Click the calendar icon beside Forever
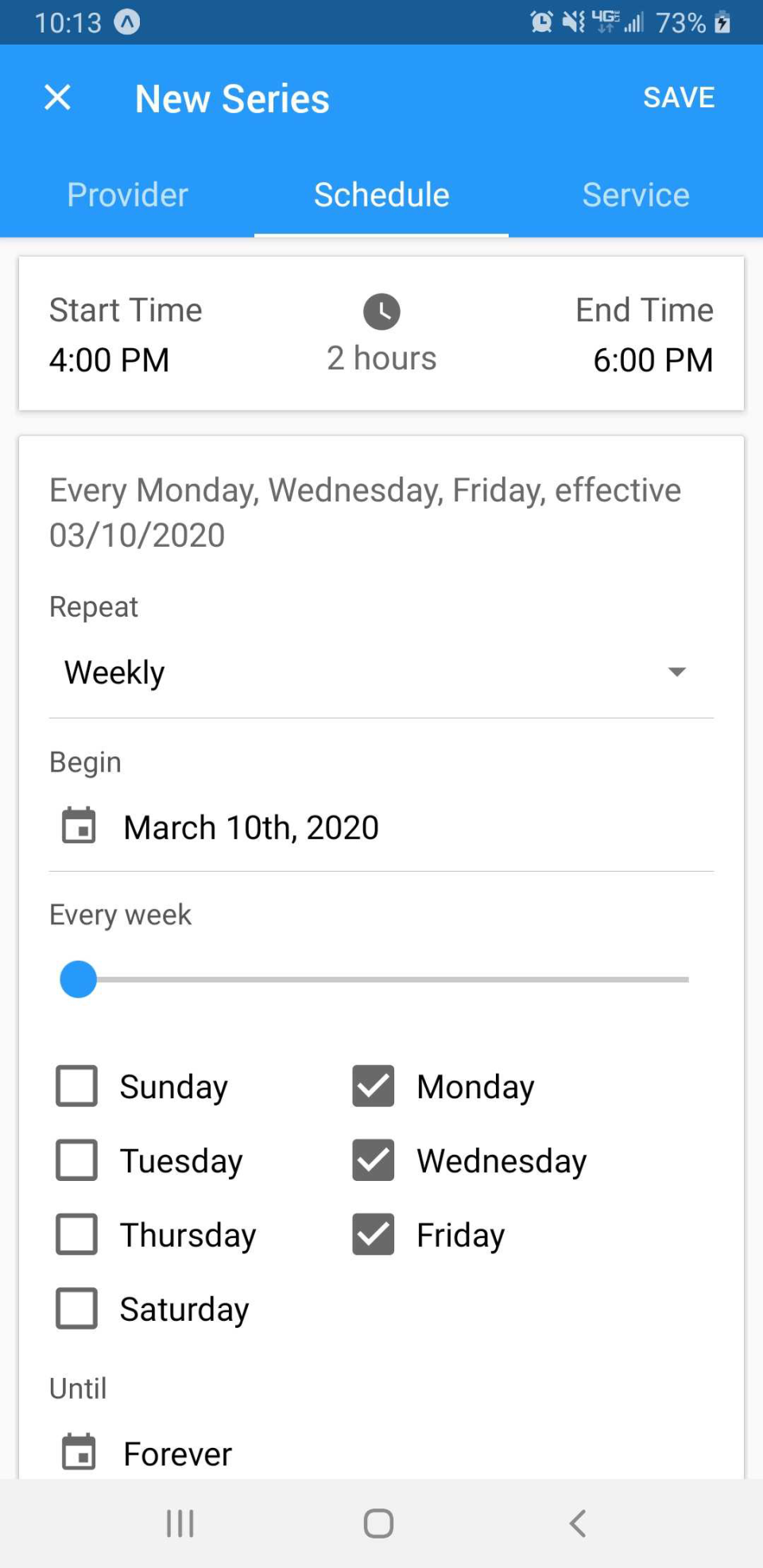 78,1453
